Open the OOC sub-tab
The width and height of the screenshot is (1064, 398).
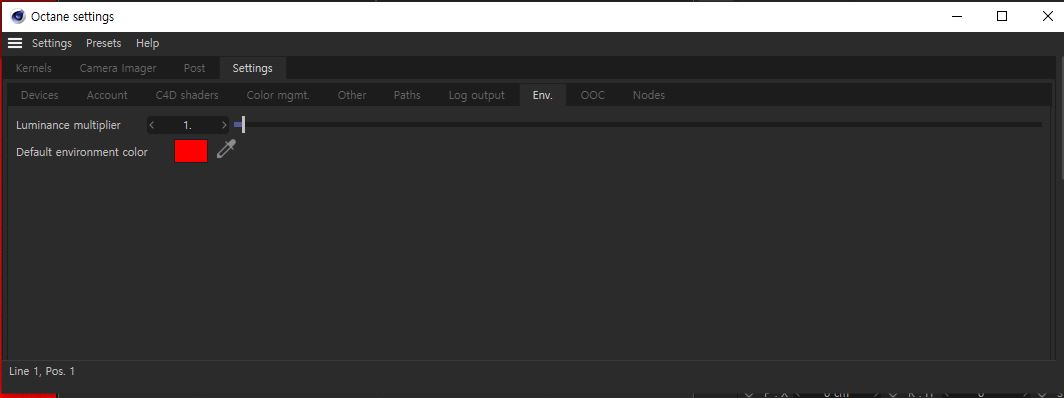click(x=592, y=95)
